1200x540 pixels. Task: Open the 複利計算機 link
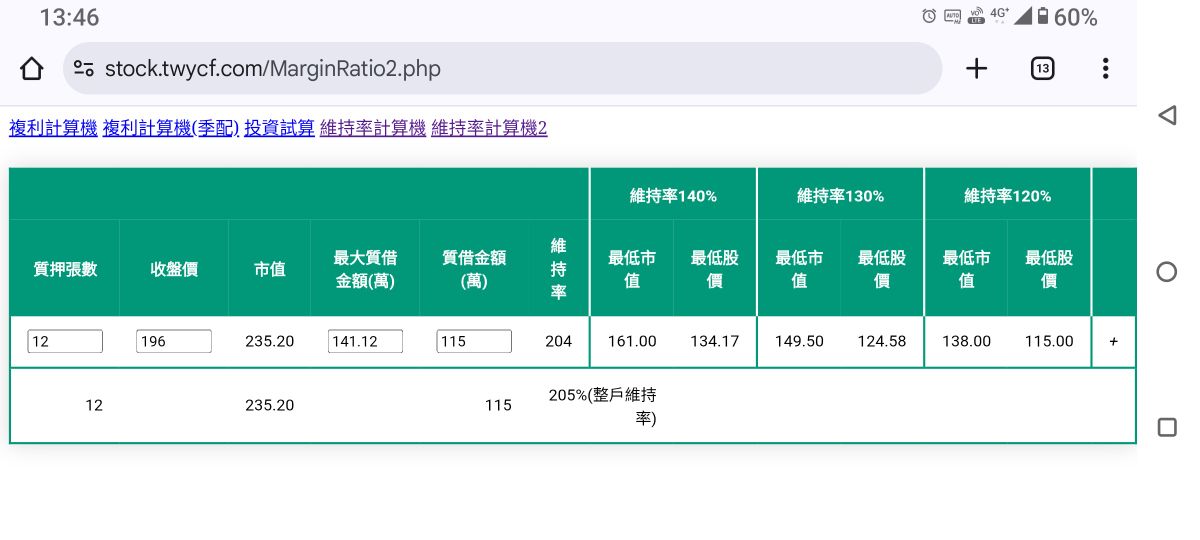(x=53, y=128)
